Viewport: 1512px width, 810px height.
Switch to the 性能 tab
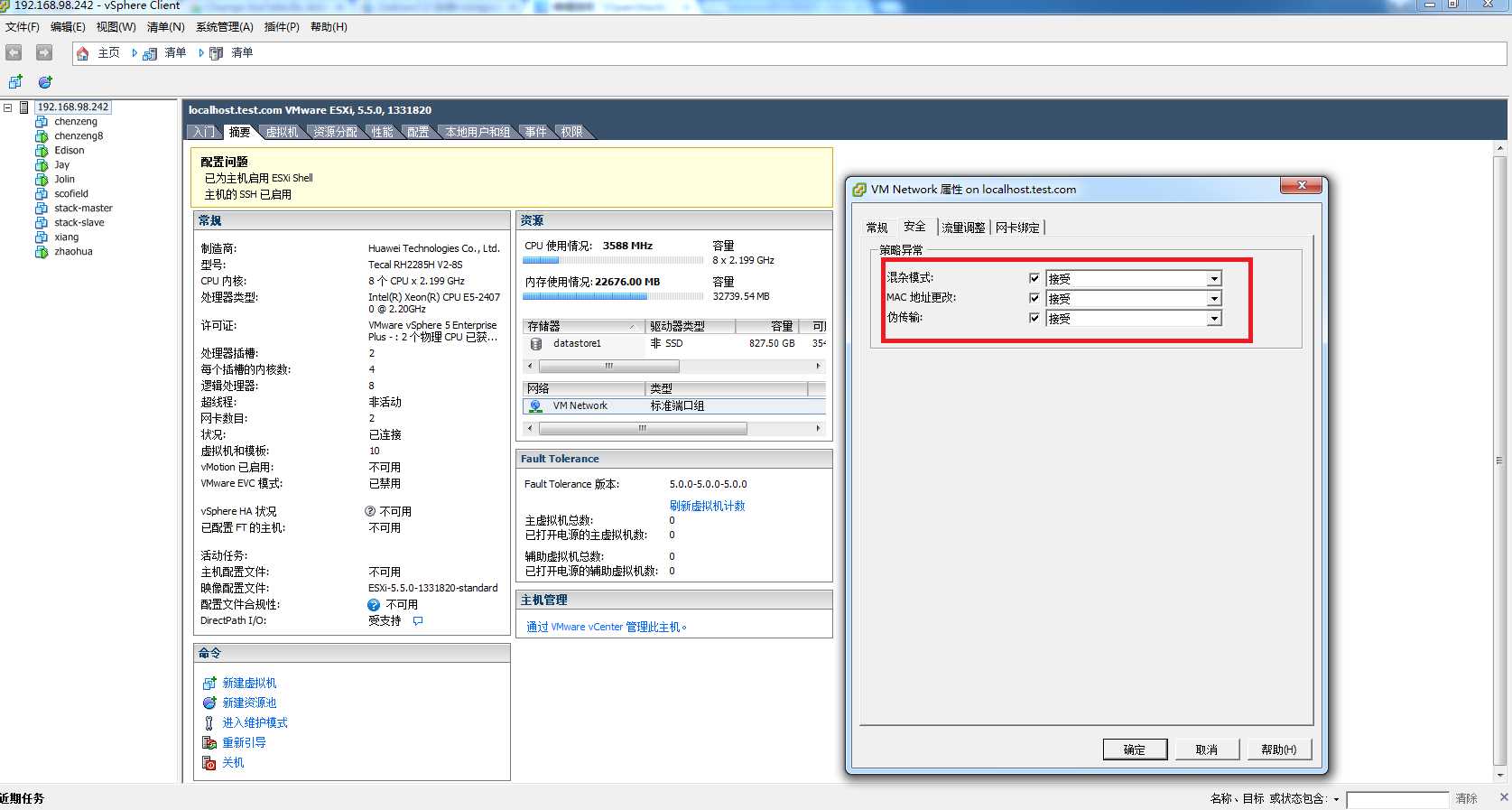pos(383,133)
